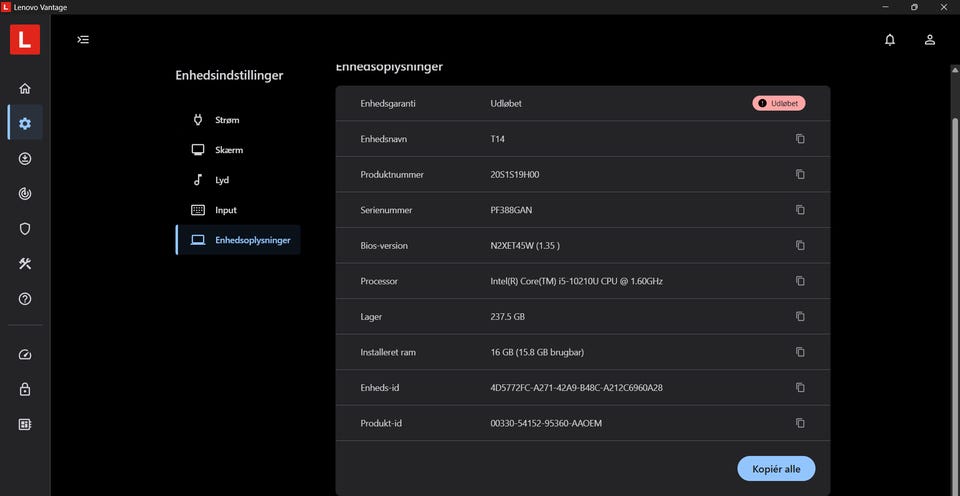This screenshot has height=496, width=960.
Task: Open the Lyd settings section
Action: tap(238, 180)
